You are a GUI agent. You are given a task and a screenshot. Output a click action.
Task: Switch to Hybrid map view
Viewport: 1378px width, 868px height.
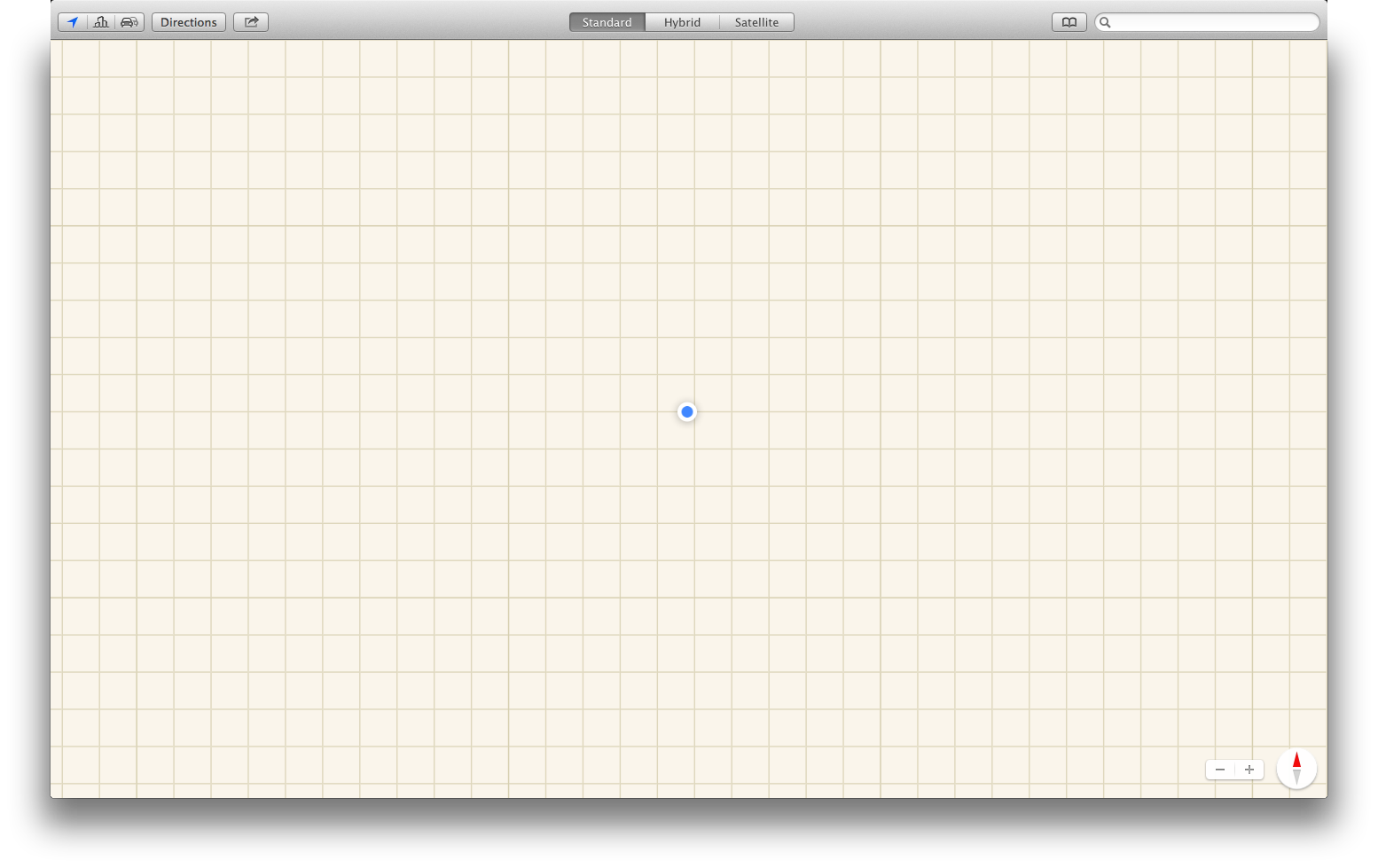pyautogui.click(x=683, y=22)
